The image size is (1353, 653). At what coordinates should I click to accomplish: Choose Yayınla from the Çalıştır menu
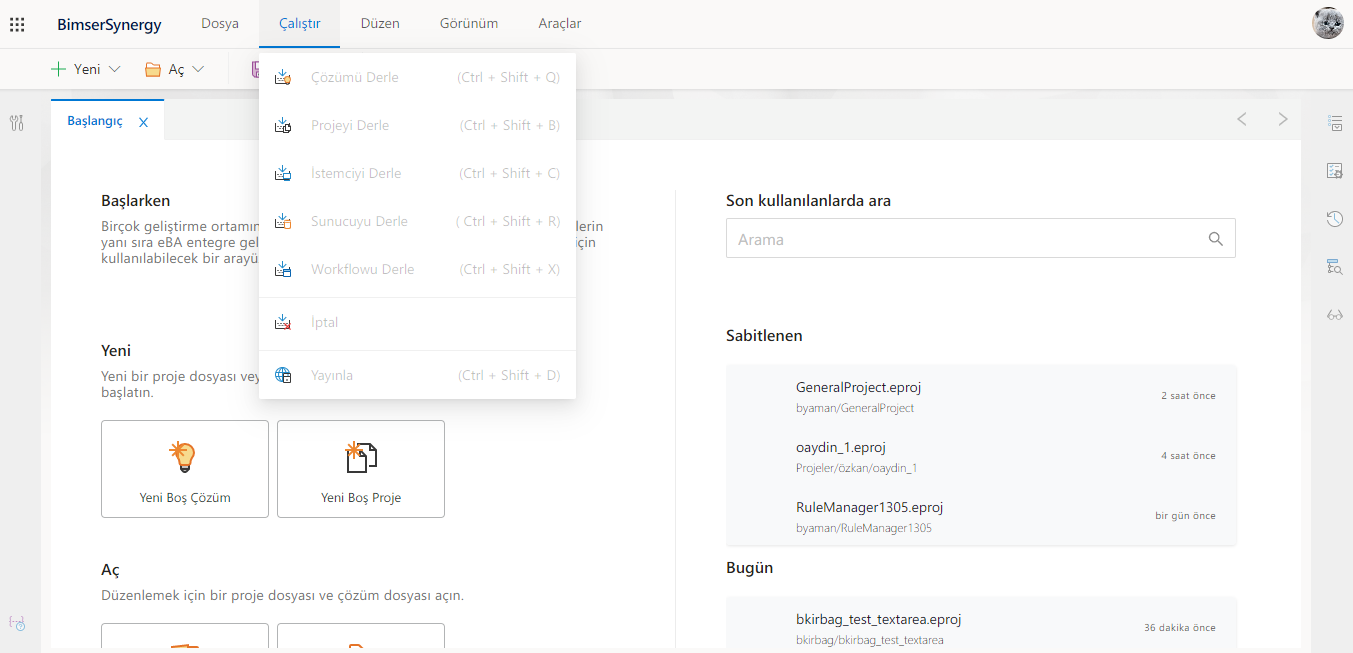coord(331,376)
